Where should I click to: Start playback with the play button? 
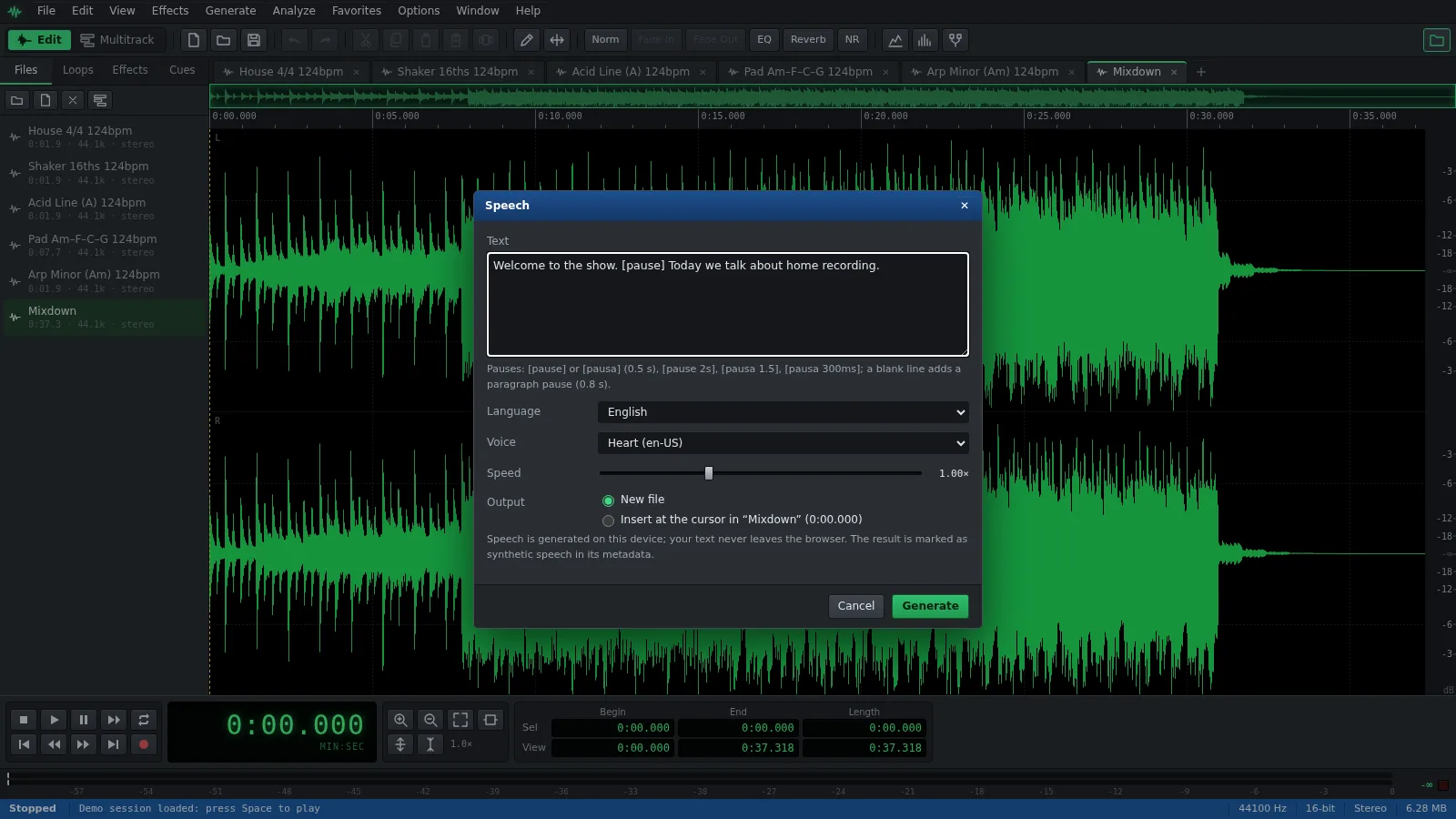click(54, 720)
